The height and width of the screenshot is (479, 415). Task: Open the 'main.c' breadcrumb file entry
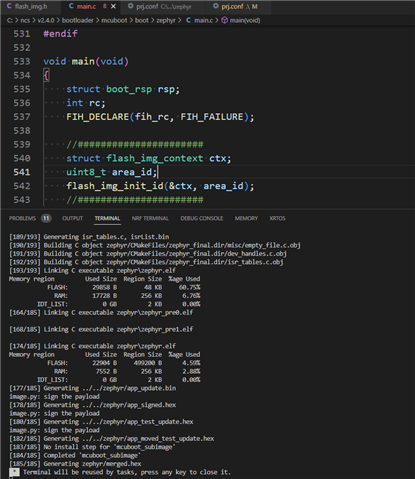[203, 20]
